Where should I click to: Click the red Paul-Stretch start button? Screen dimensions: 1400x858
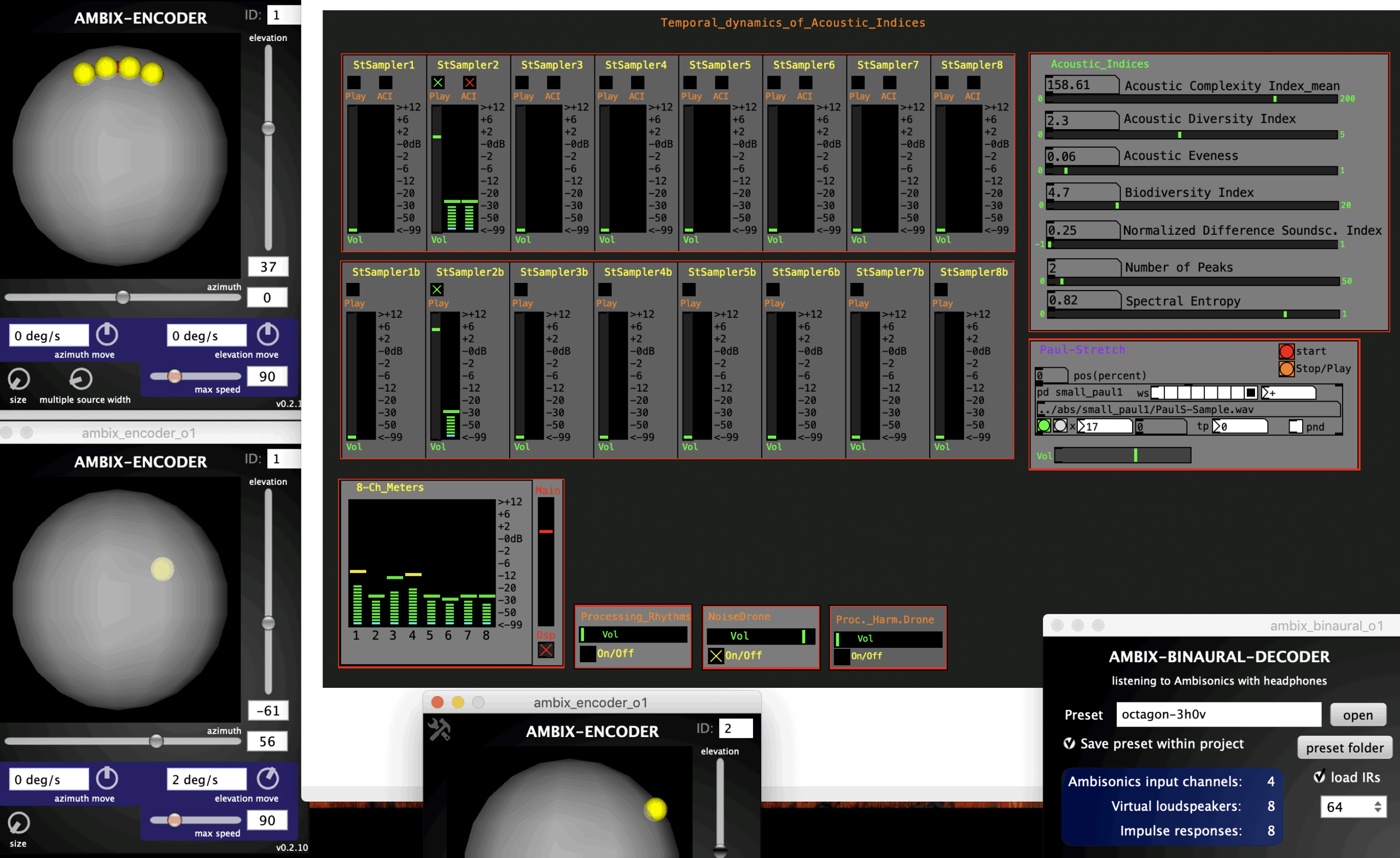click(1286, 351)
